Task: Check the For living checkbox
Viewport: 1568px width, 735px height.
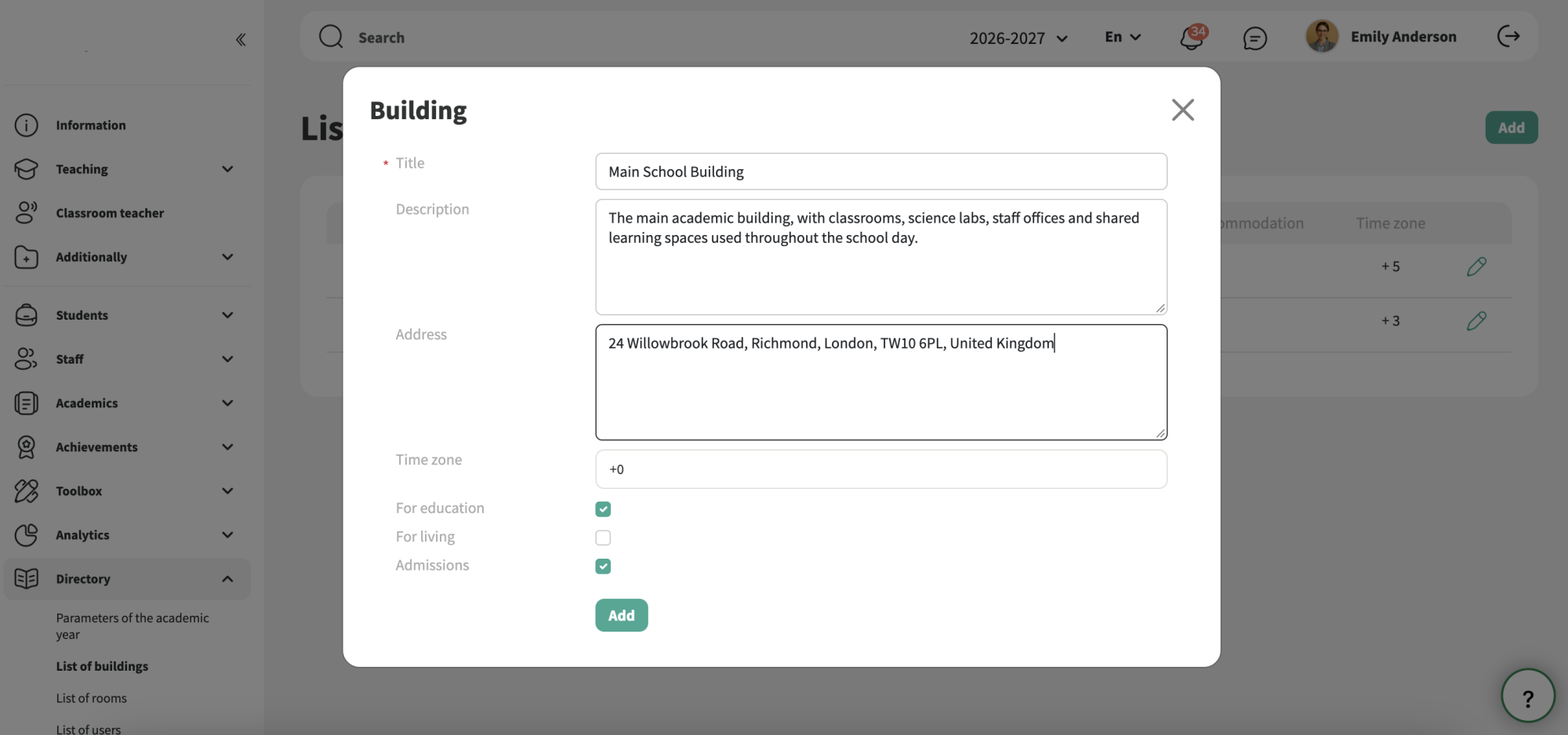Action: point(603,538)
